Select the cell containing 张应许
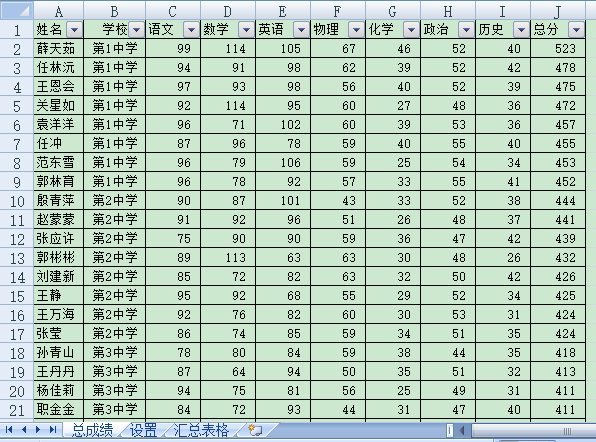 coord(59,238)
